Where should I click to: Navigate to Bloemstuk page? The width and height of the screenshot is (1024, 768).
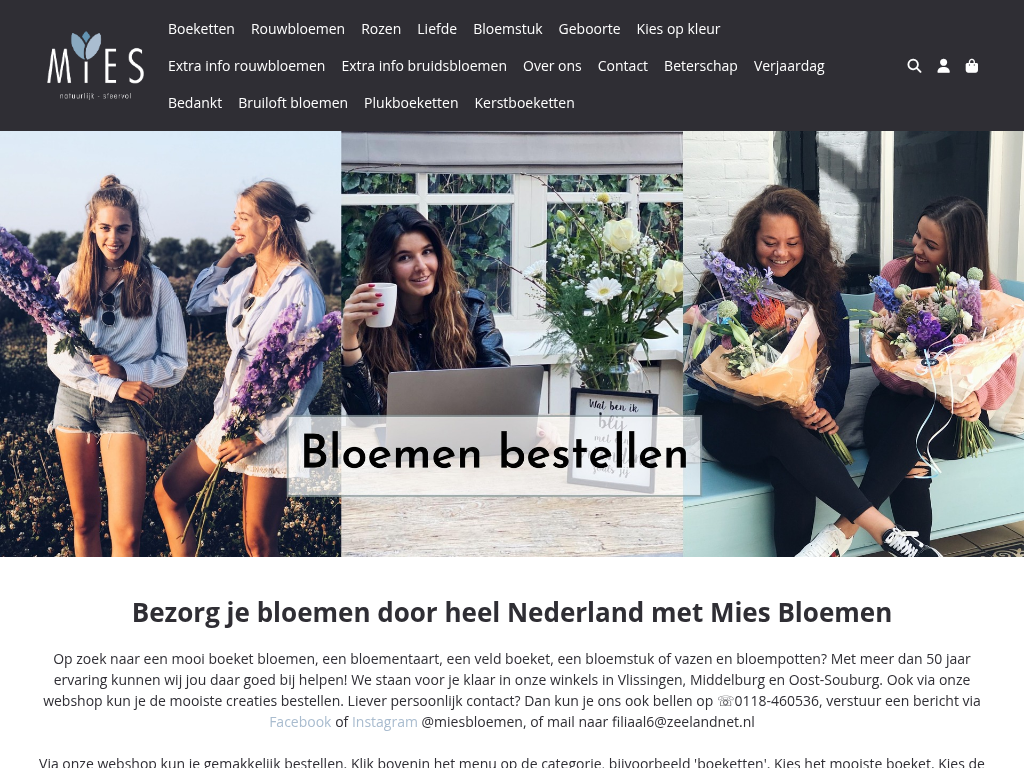(507, 29)
